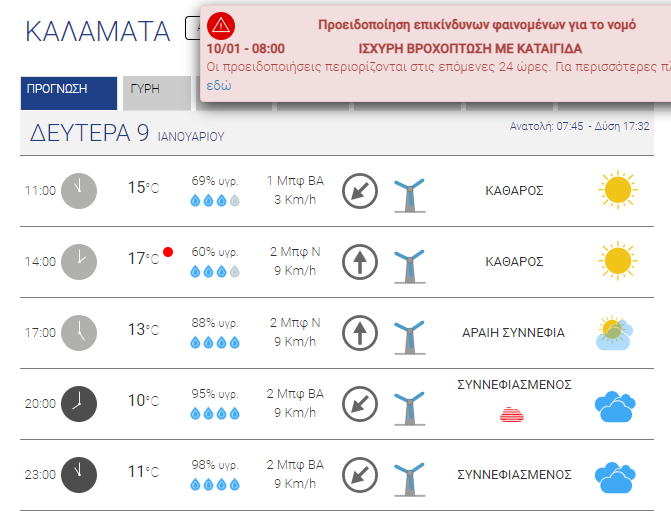This screenshot has width=671, height=511.
Task: Click the dark clock icon at 20:00
Action: pyautogui.click(x=79, y=404)
